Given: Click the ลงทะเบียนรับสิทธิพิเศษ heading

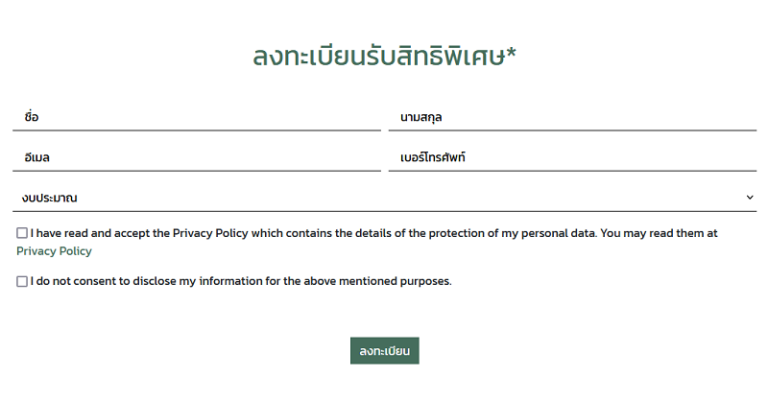Looking at the screenshot, I should tap(379, 55).
